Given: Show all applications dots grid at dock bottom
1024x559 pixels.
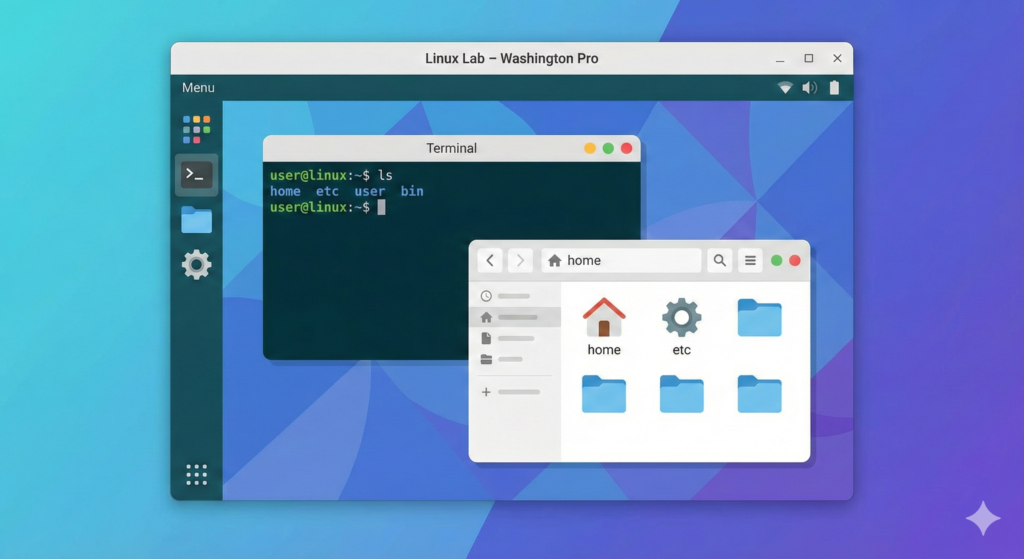Looking at the screenshot, I should click(197, 475).
